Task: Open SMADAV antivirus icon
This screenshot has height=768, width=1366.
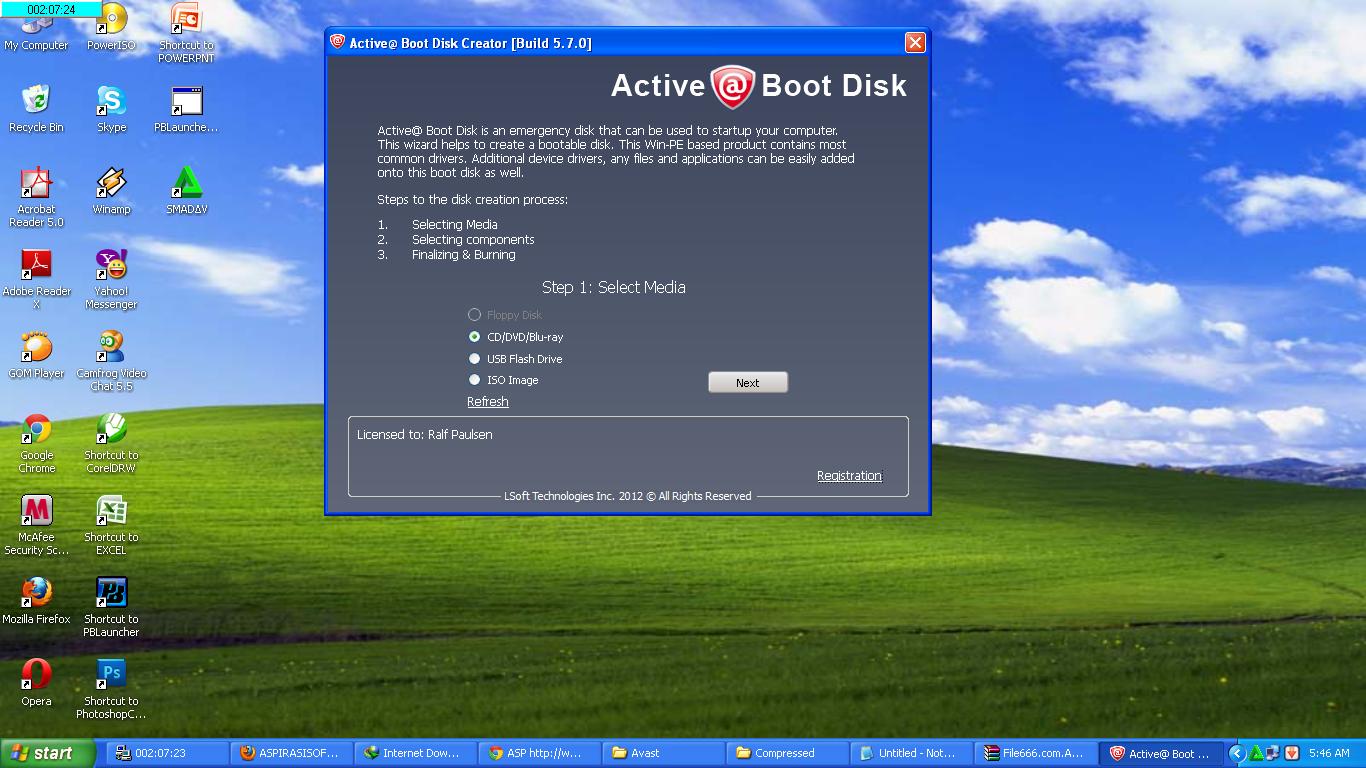Action: pos(186,191)
